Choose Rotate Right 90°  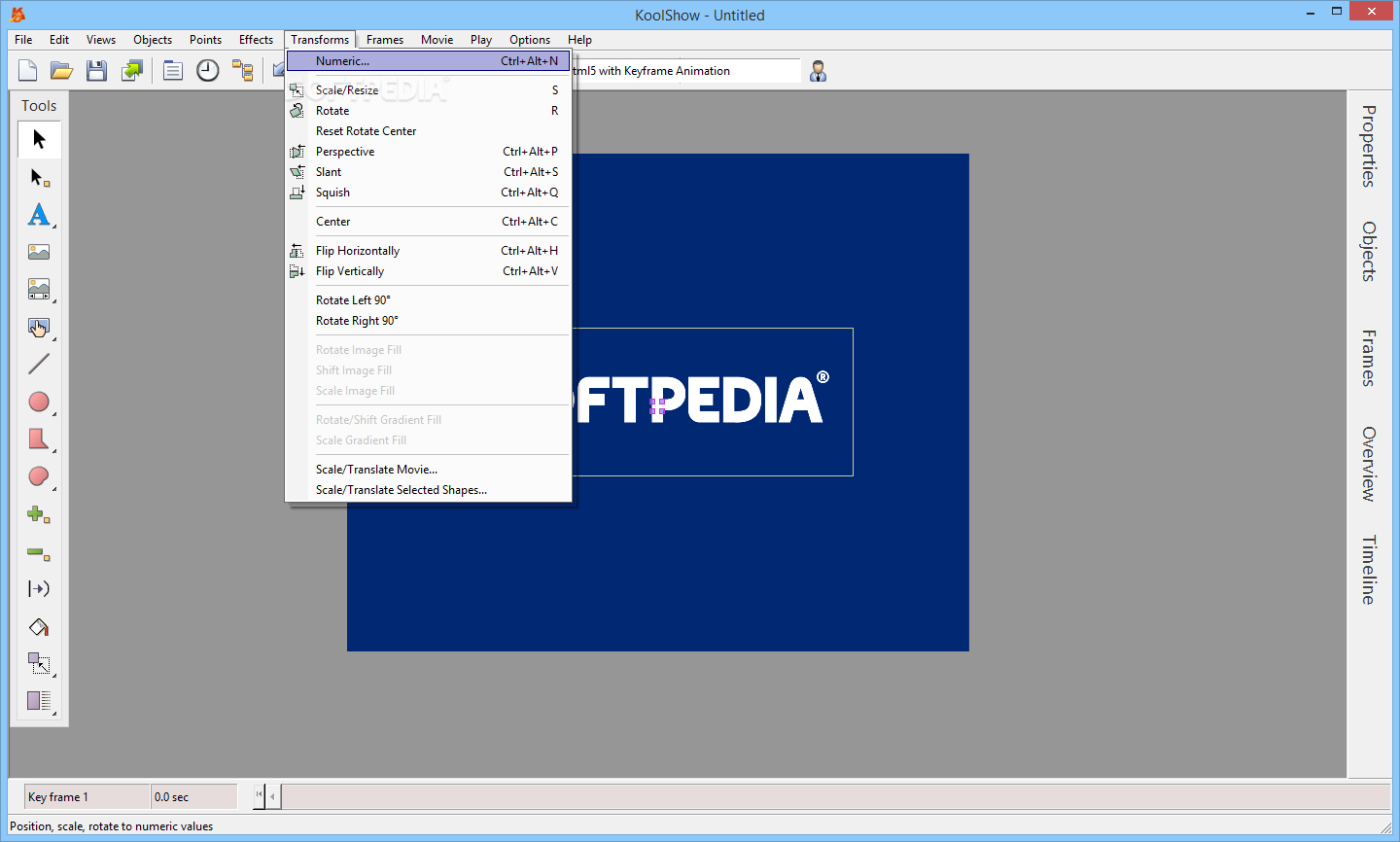click(428, 321)
